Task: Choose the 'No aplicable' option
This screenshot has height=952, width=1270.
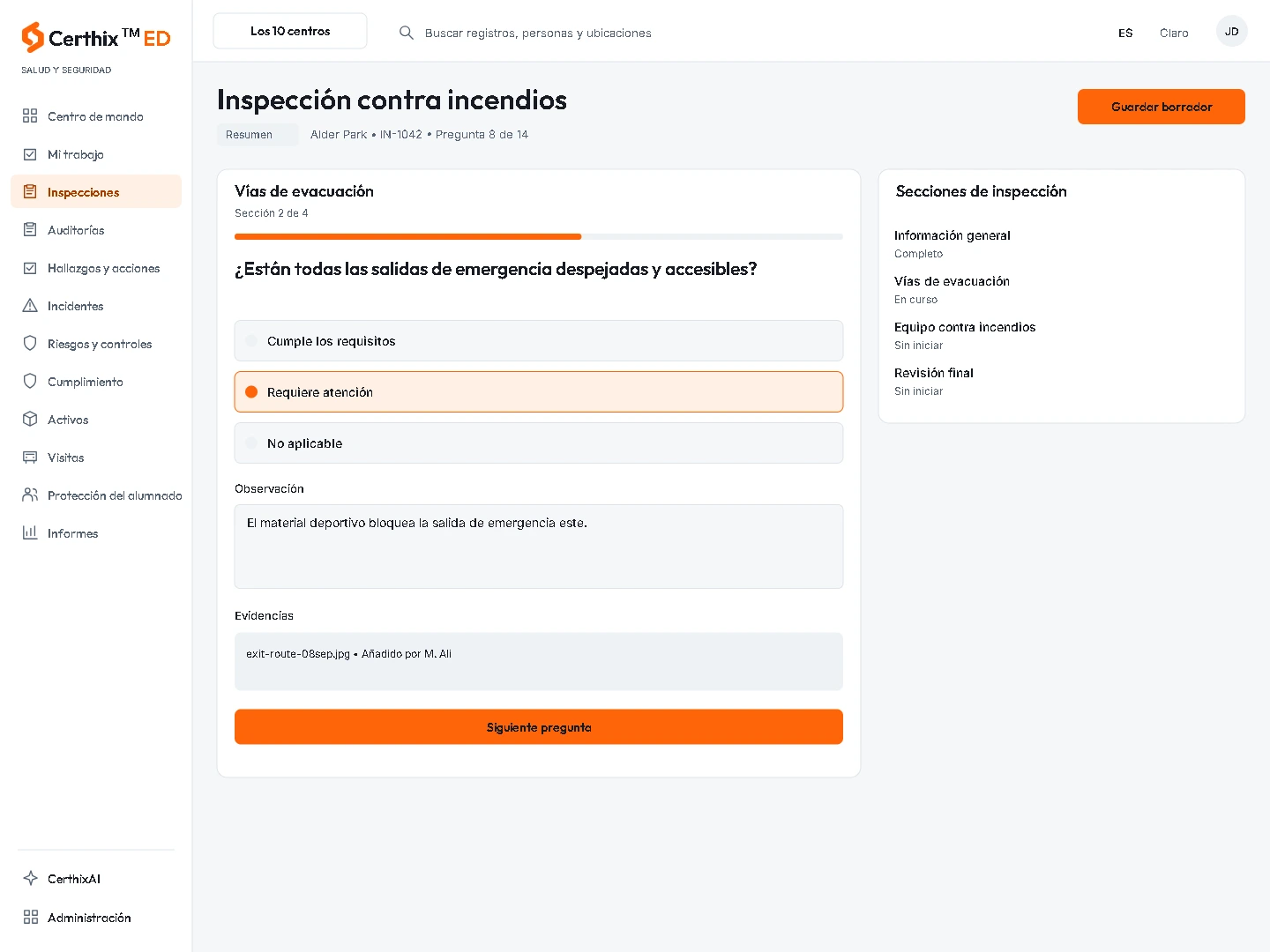Action: coord(539,443)
